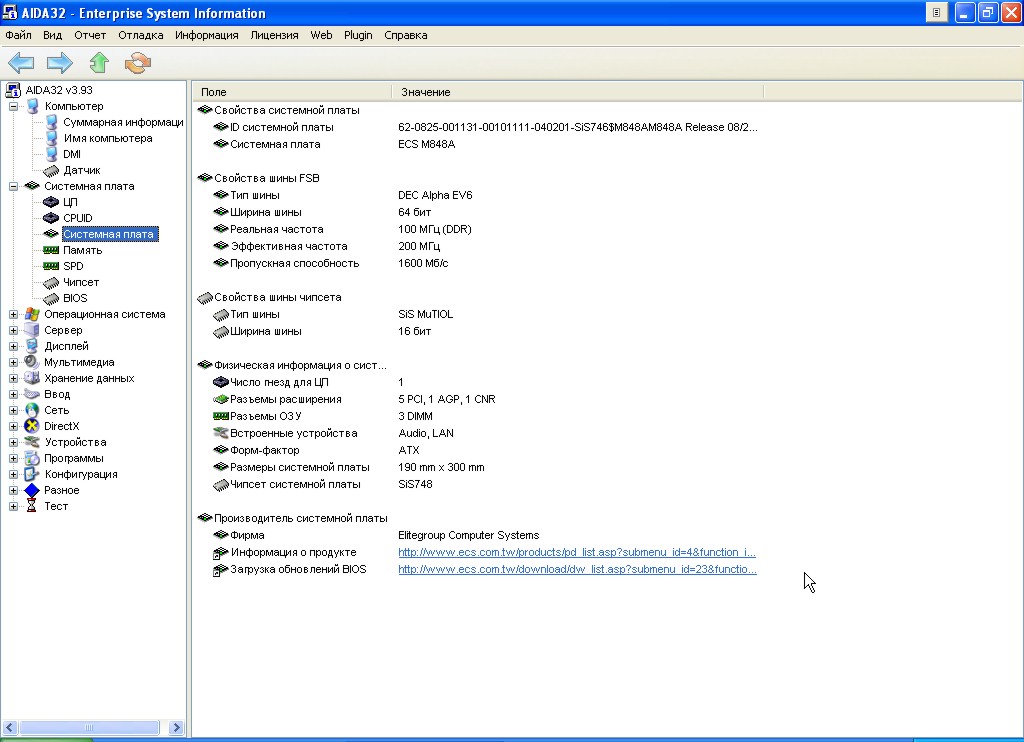The height and width of the screenshot is (742, 1024).
Task: Click the tree panel's scroll right arrow
Action: pos(176,728)
